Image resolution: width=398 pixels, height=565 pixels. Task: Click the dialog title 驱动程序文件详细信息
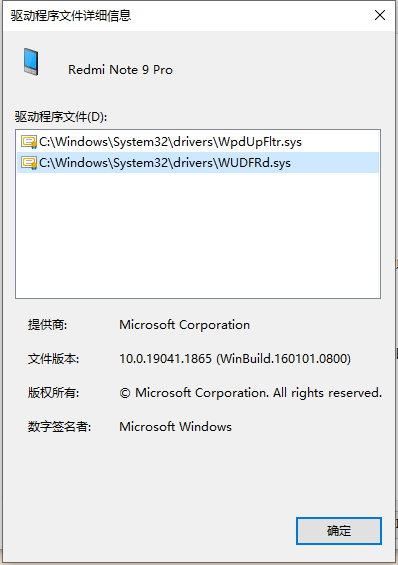71,15
